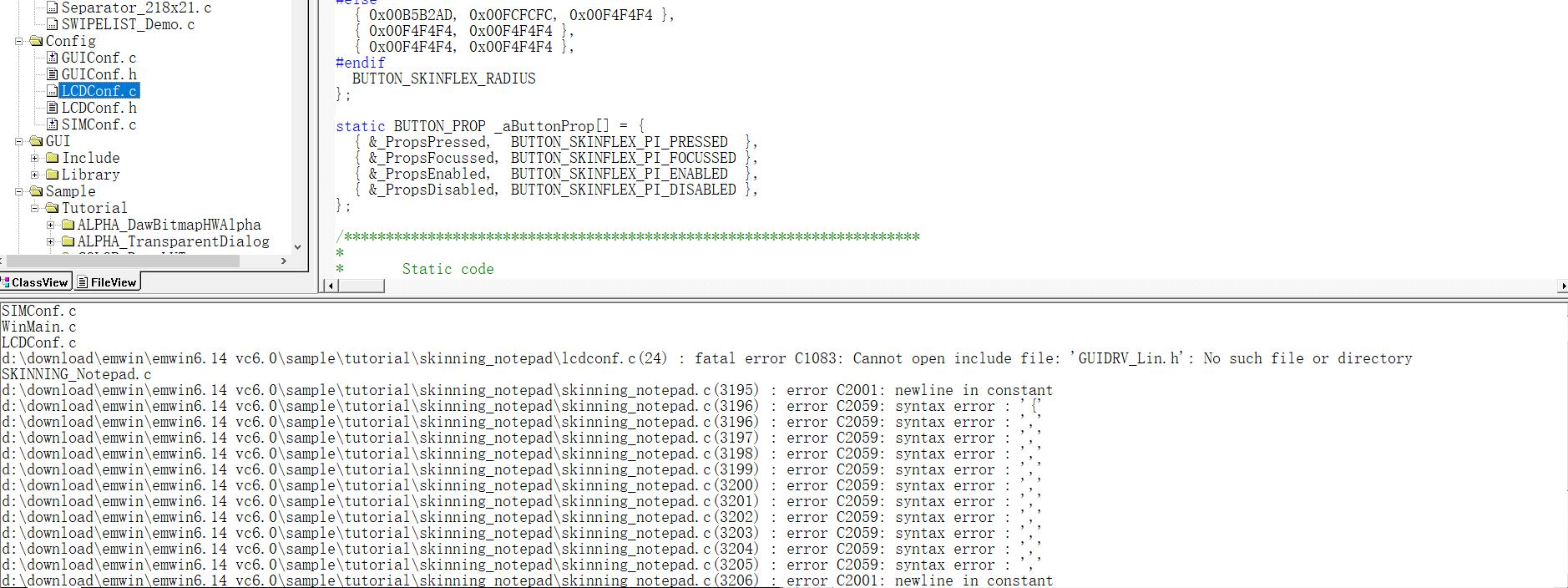Click the SWIPELIST_Demo.c file icon

tap(53, 24)
